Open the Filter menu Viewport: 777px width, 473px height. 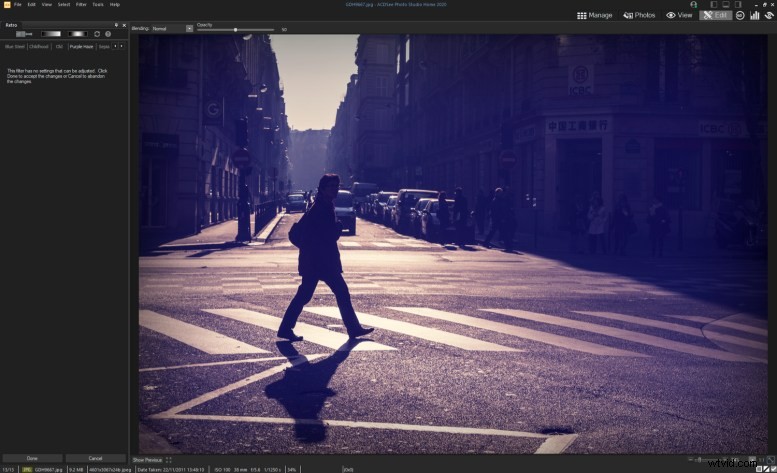[x=81, y=4]
